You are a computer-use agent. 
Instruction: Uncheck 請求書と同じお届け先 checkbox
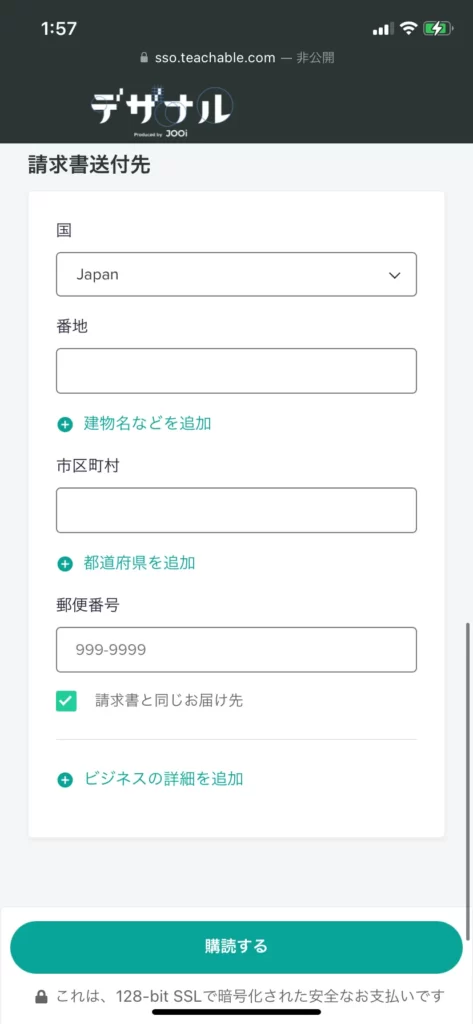point(66,701)
